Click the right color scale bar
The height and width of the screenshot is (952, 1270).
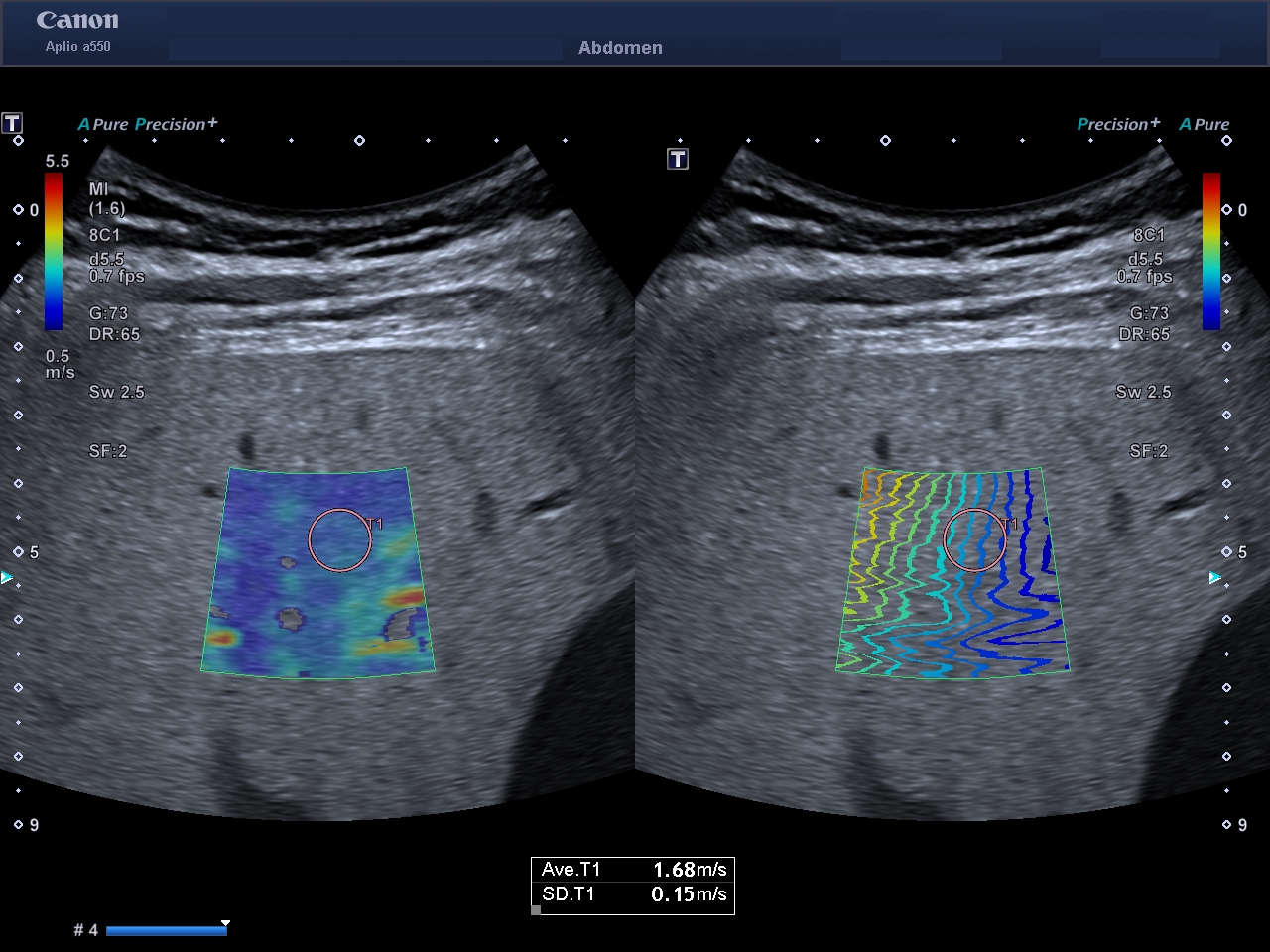(1211, 252)
